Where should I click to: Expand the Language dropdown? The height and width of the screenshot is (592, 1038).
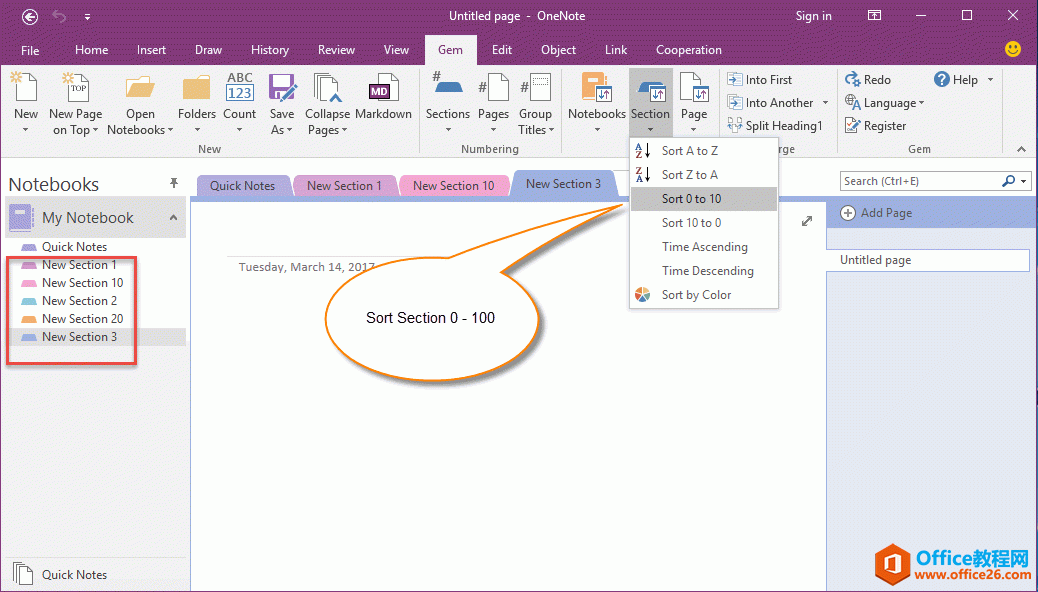[x=884, y=102]
